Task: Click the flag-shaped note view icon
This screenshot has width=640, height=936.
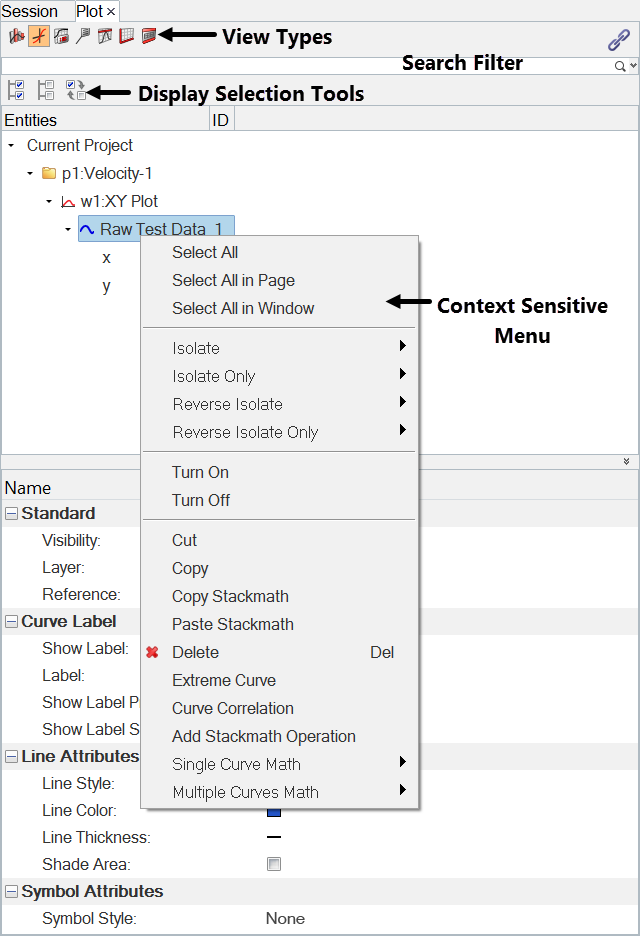Action: [83, 37]
